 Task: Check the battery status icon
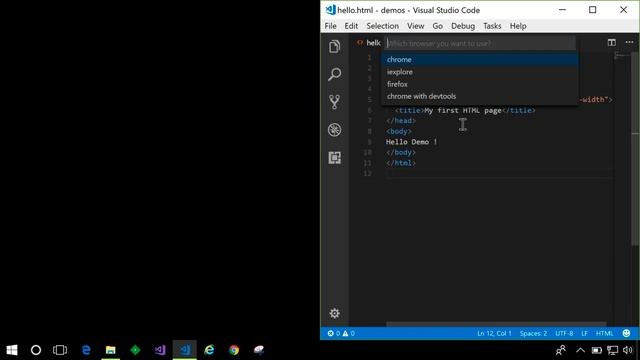tap(596, 350)
